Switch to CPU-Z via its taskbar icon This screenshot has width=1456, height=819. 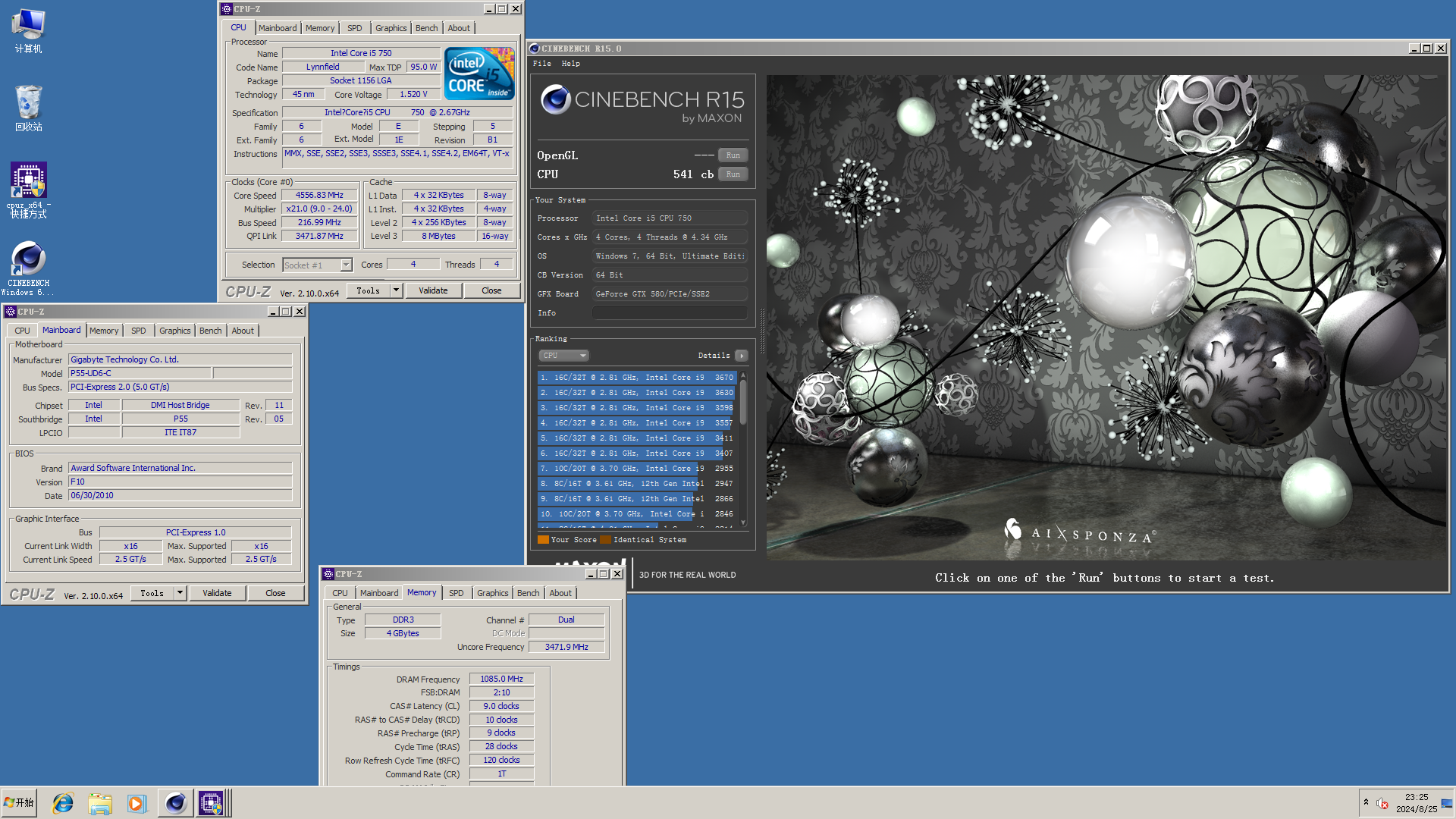pos(211,803)
